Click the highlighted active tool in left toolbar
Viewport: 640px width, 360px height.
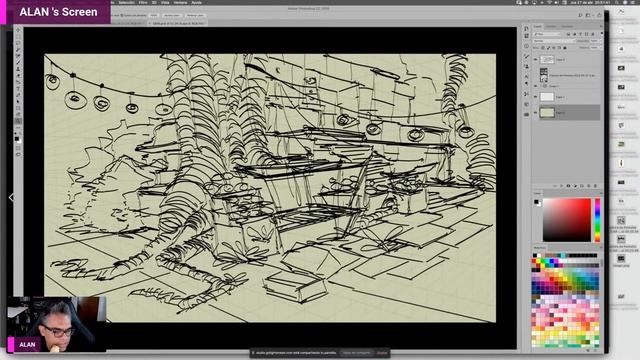18,121
